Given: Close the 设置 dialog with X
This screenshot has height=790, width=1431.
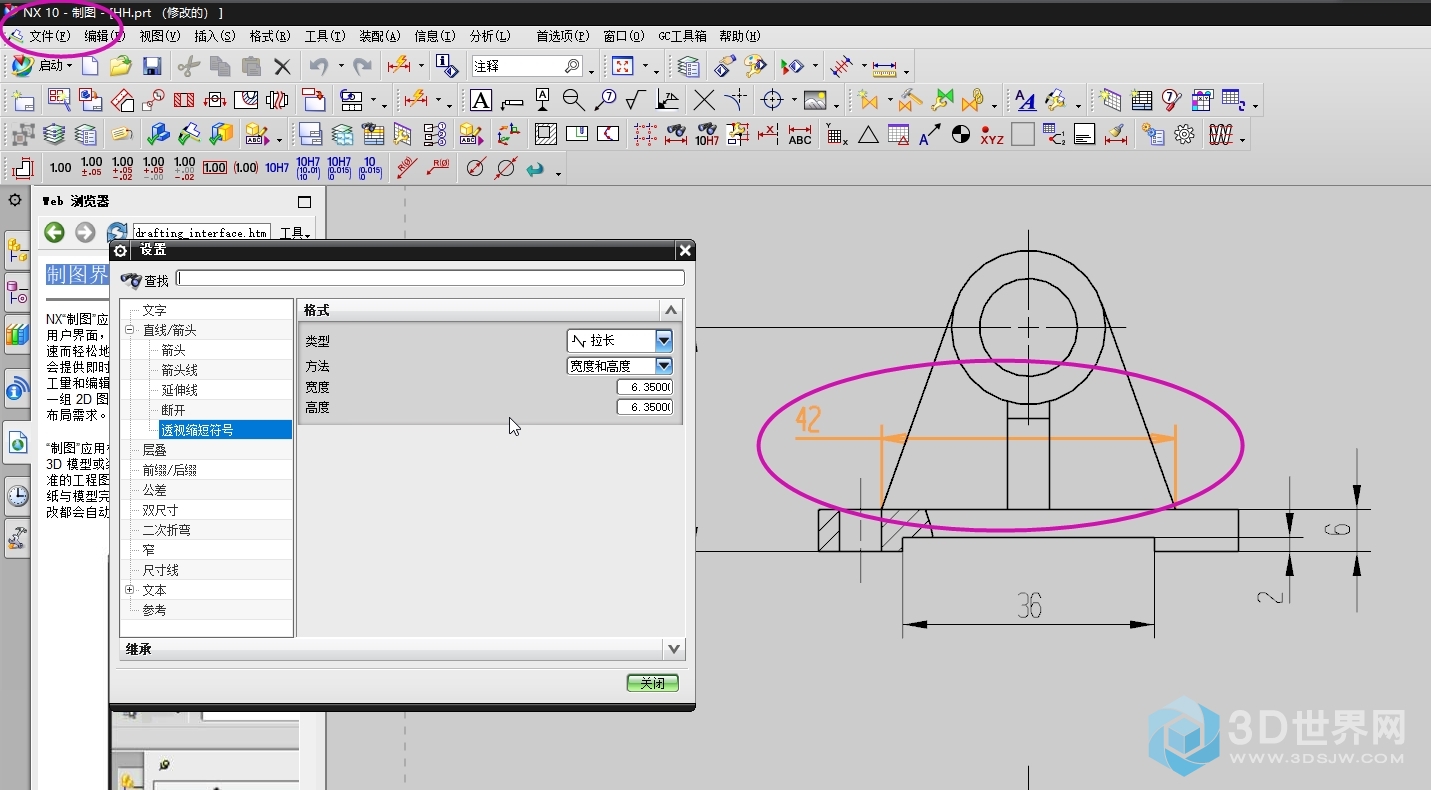Looking at the screenshot, I should [x=684, y=250].
